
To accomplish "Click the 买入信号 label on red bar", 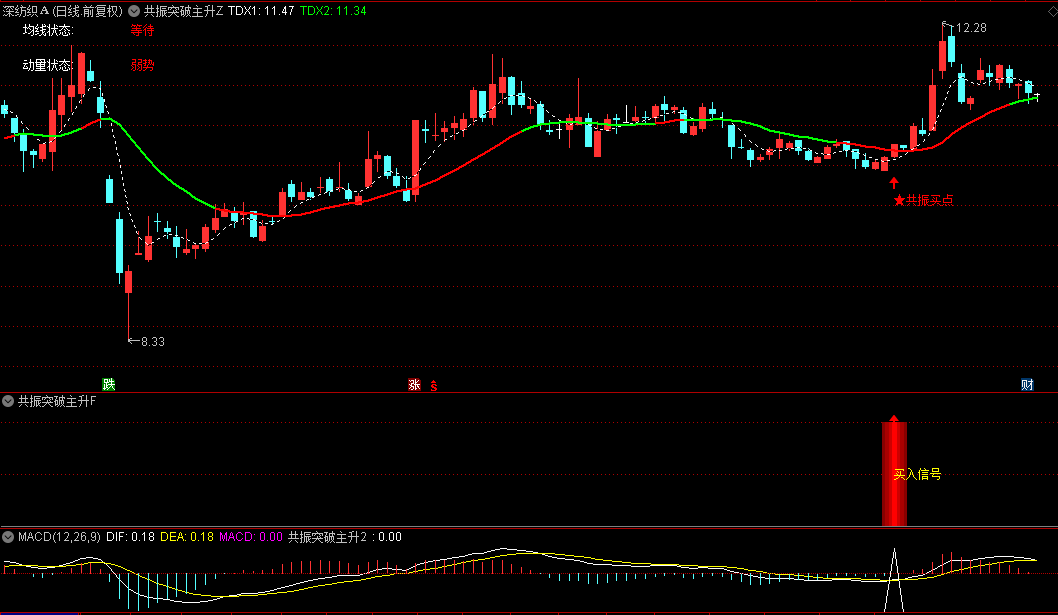I will 917,475.
